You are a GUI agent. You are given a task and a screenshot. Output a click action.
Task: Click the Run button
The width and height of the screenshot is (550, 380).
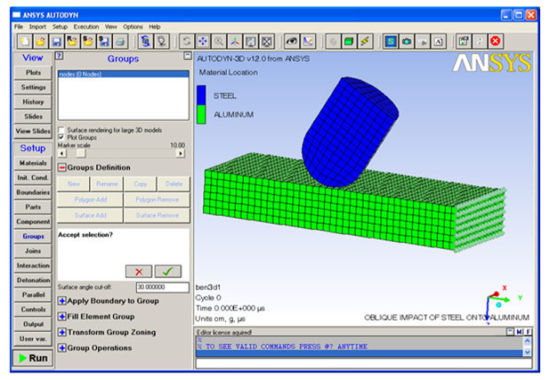[x=33, y=358]
